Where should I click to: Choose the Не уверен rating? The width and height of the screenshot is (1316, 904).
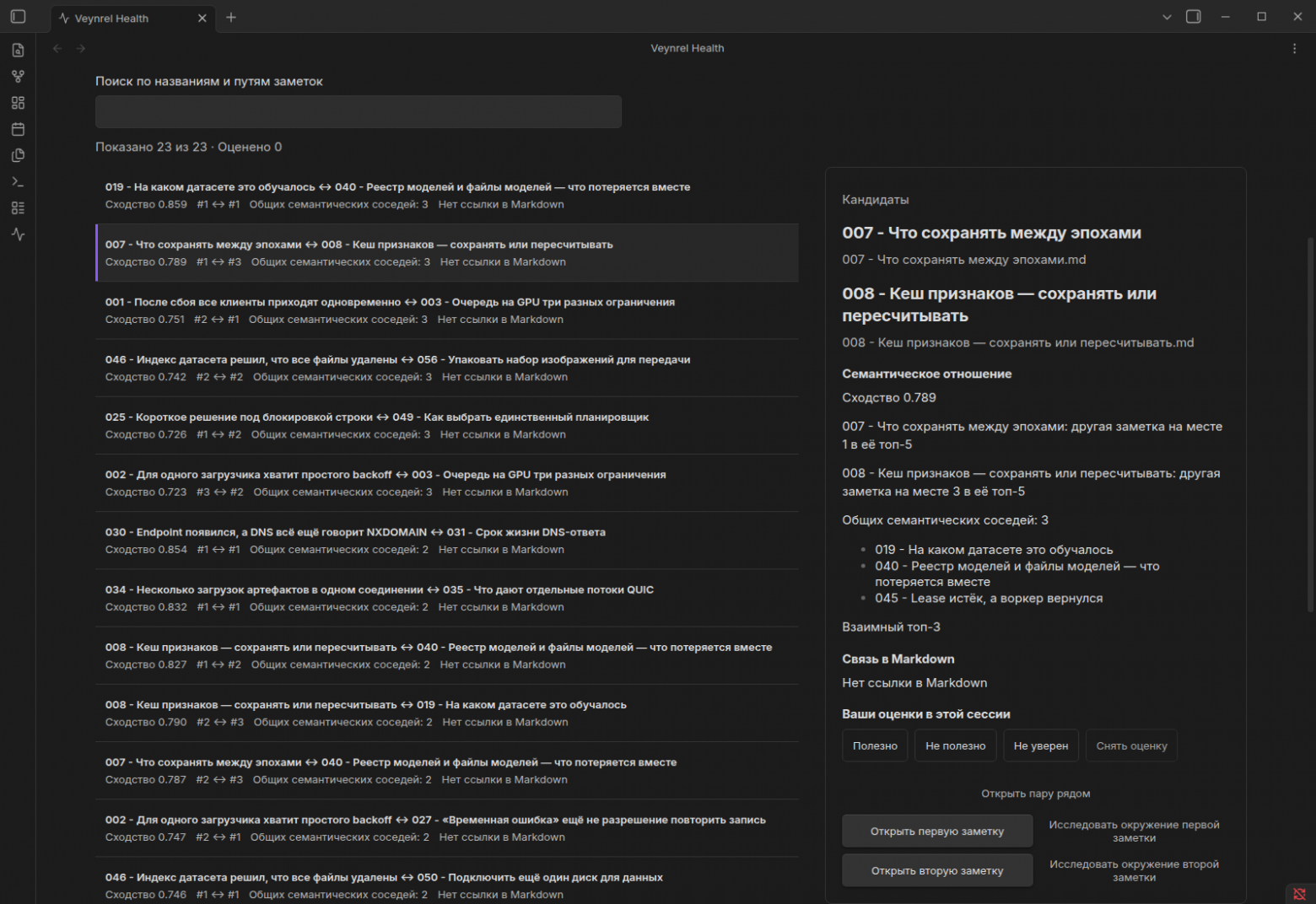click(1040, 745)
